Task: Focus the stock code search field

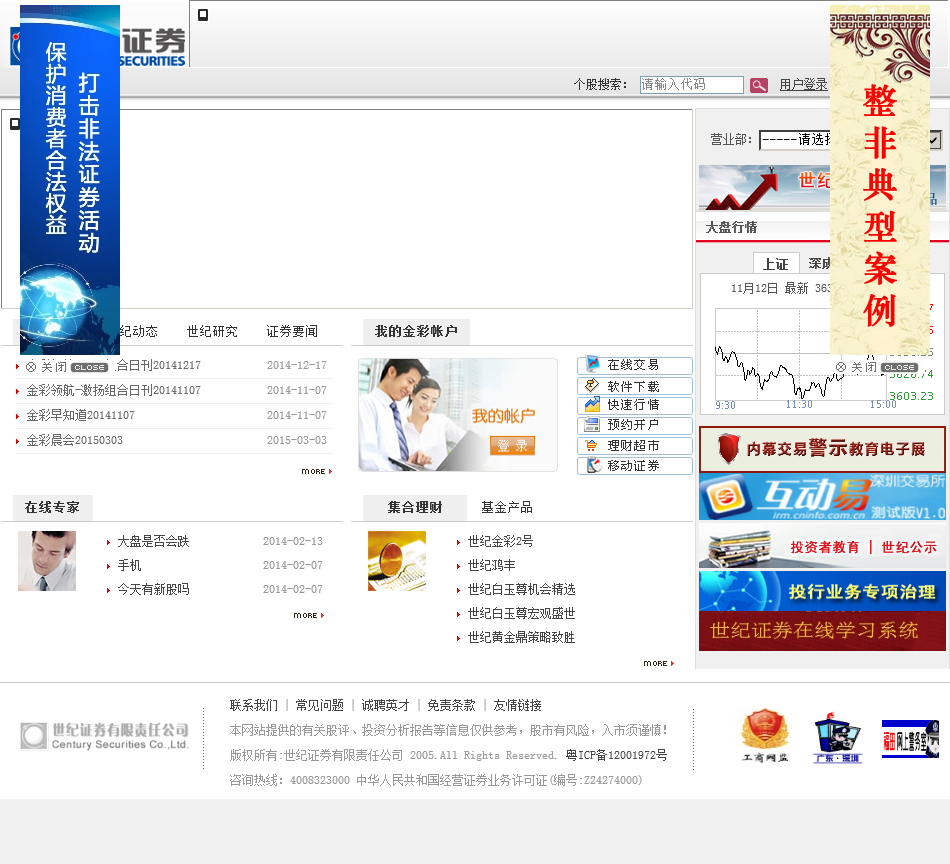Action: pos(691,85)
